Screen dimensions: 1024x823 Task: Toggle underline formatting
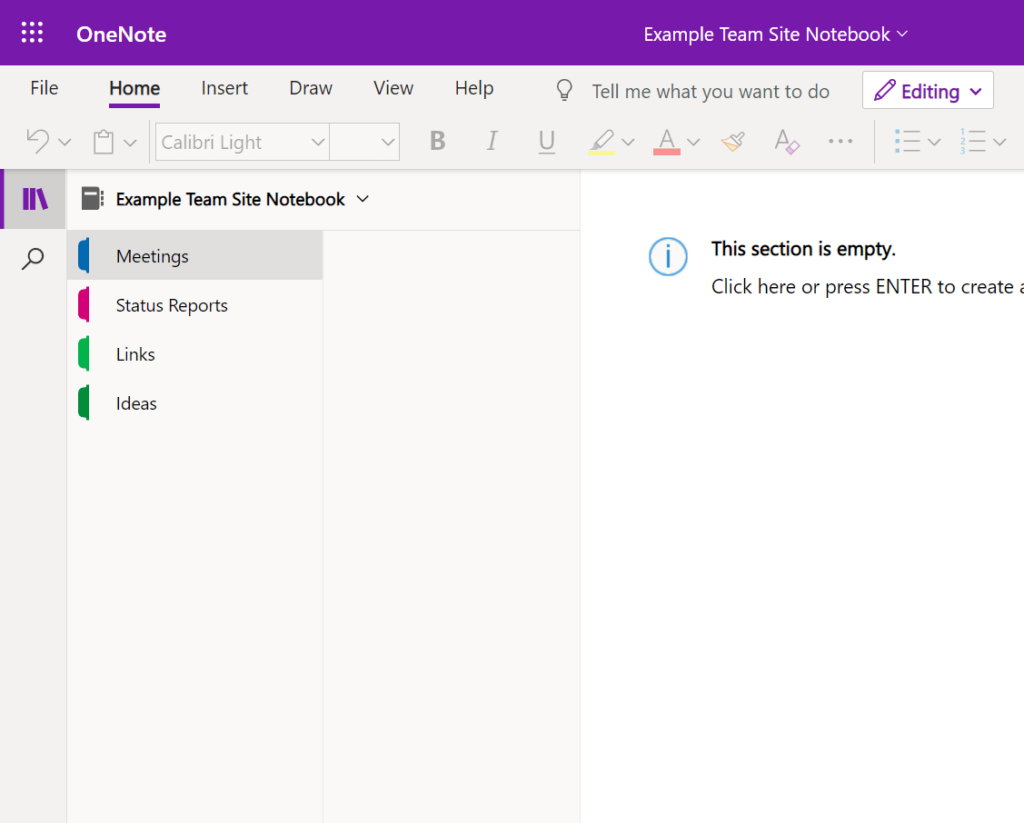(547, 142)
